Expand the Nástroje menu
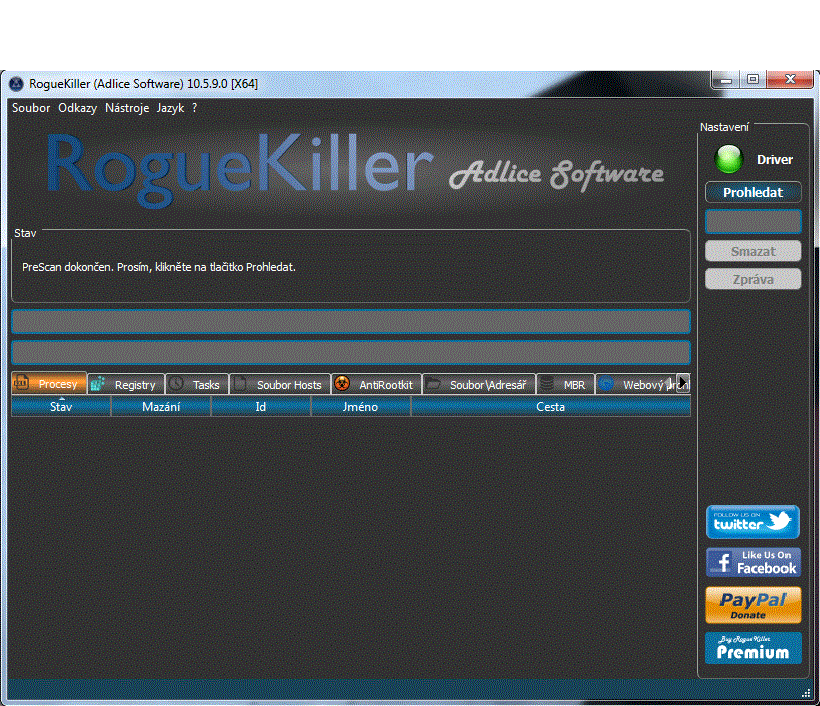Image resolution: width=820 pixels, height=706 pixels. click(x=127, y=108)
